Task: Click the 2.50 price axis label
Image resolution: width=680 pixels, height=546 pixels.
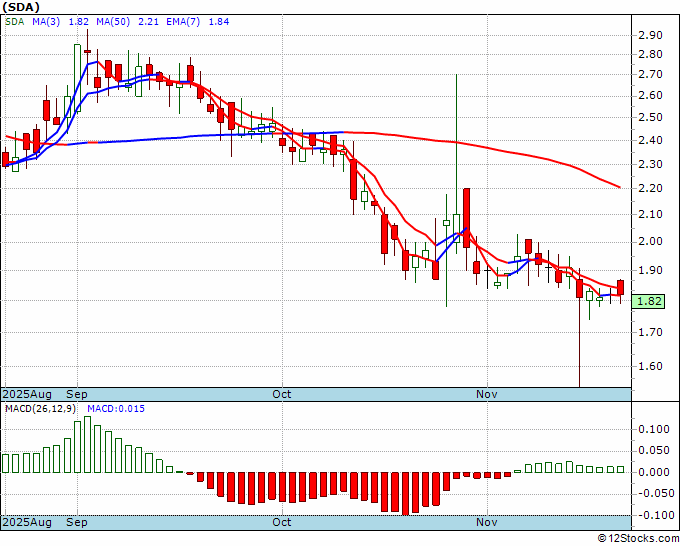Action: tap(650, 118)
